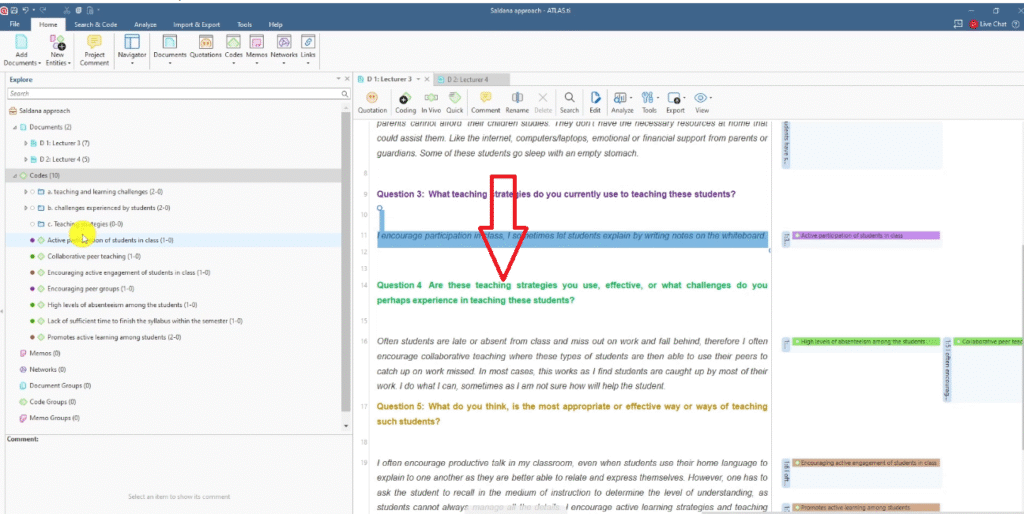Screen dimensions: 1024x514
Task: Collapse the Codes (10) tree node
Action: (x=14, y=175)
